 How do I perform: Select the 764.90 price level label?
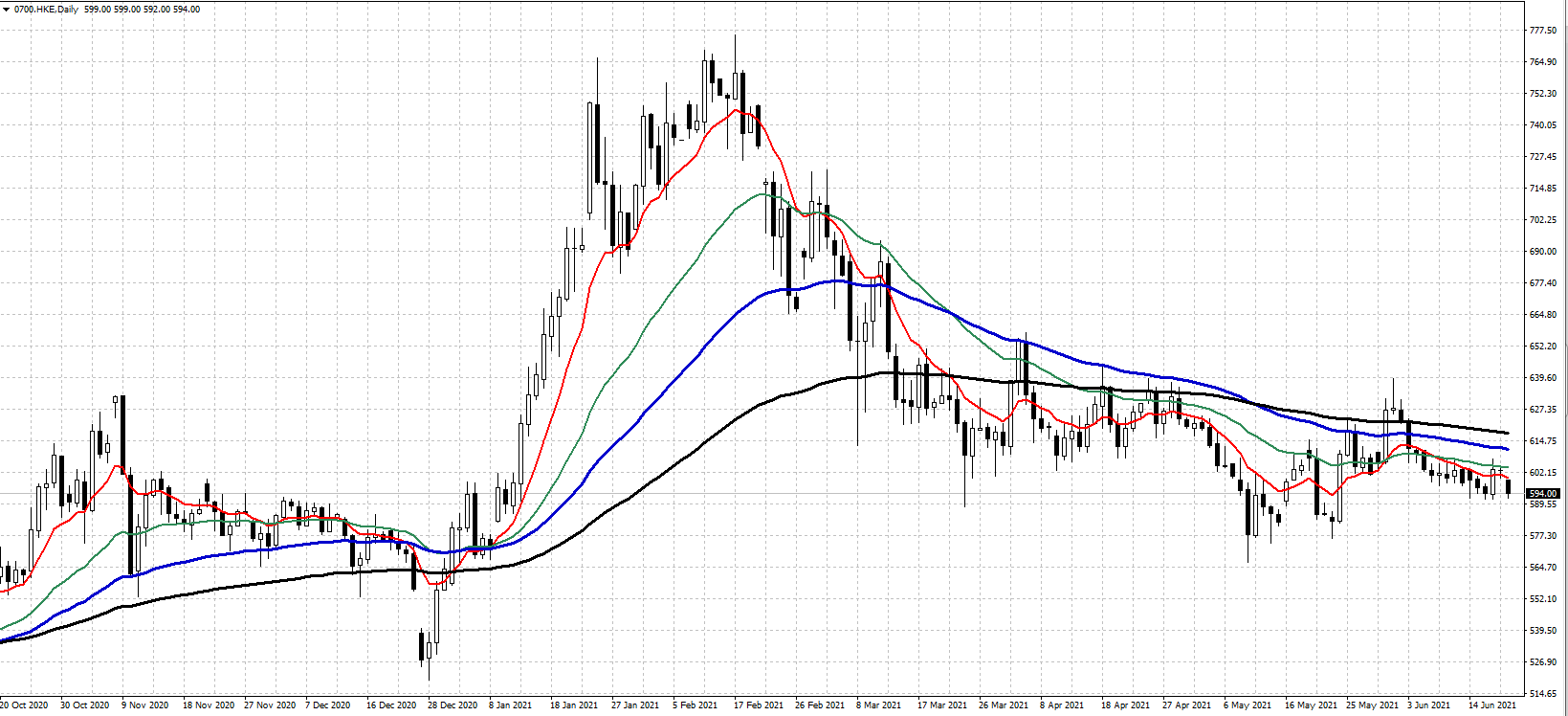pyautogui.click(x=1543, y=62)
